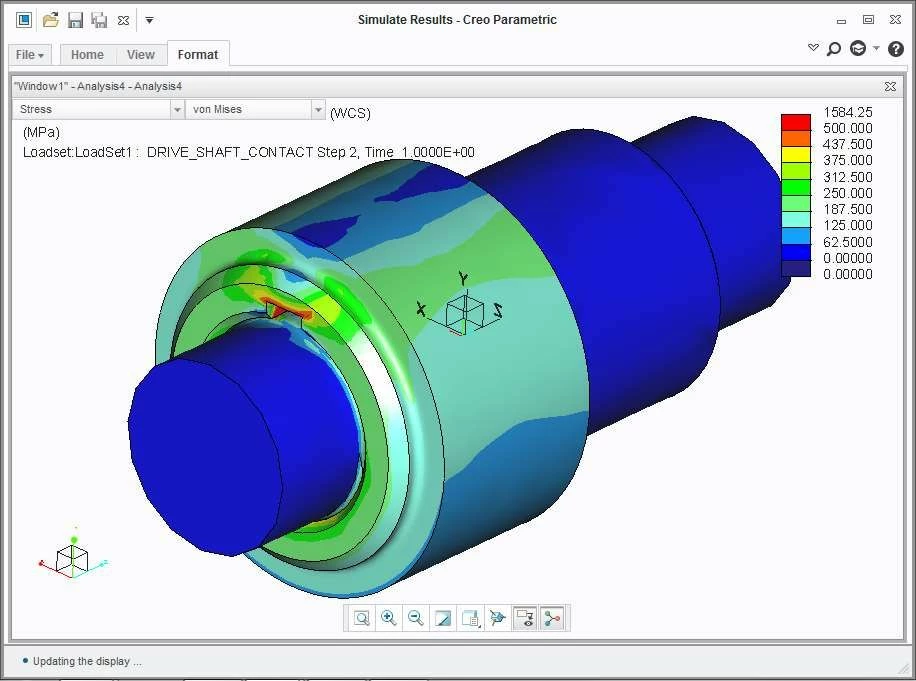This screenshot has width=916, height=681.
Task: Click the Save As double-floppy icon
Action: [x=99, y=20]
